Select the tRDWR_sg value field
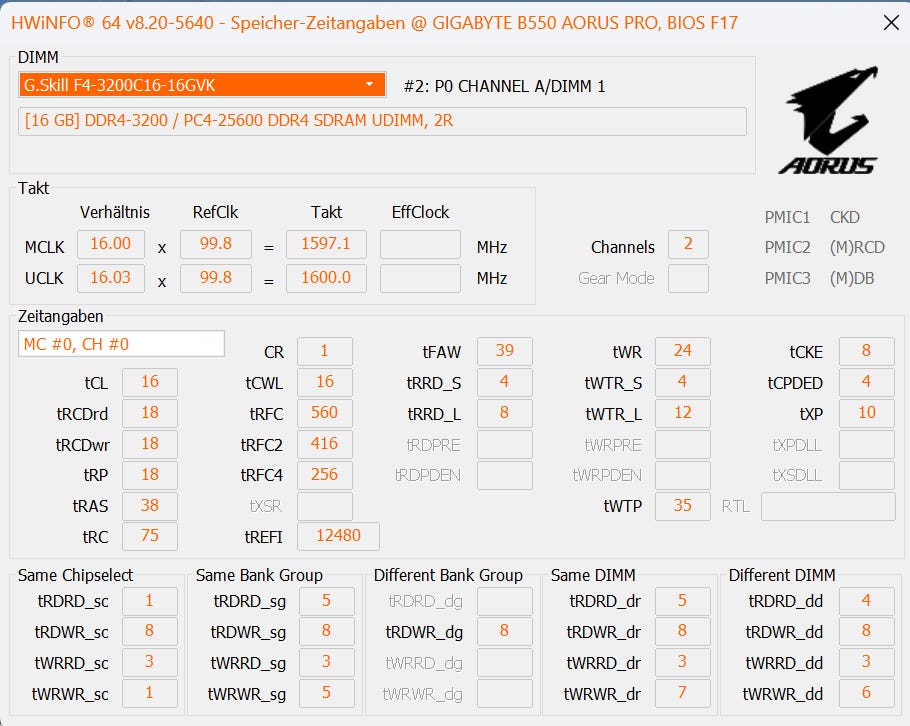The width and height of the screenshot is (910, 726). pos(327,632)
